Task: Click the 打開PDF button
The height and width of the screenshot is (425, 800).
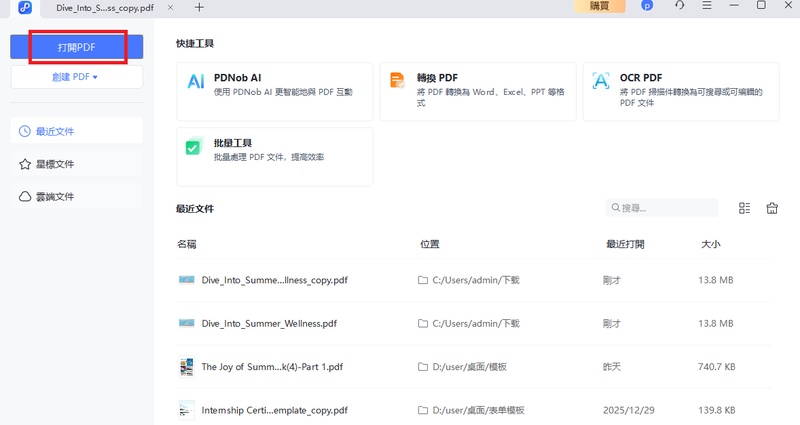Action: tap(77, 47)
